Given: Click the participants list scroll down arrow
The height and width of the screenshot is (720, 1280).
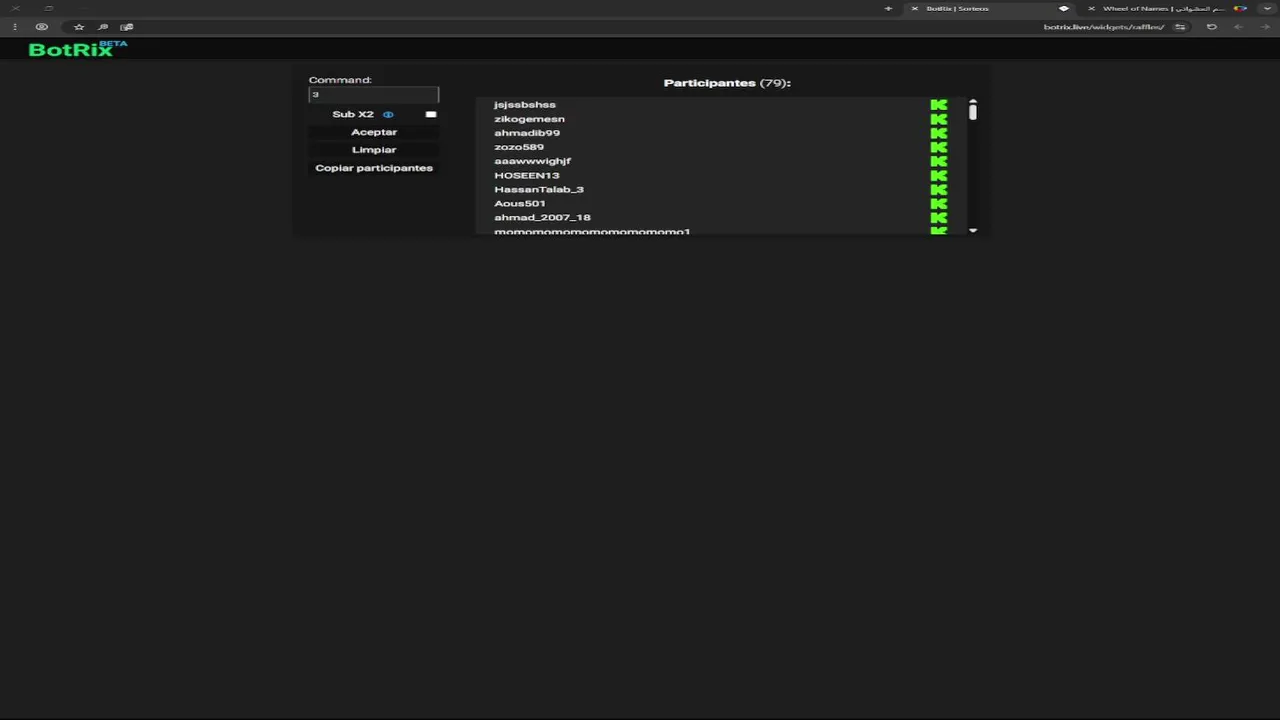Looking at the screenshot, I should (x=973, y=231).
